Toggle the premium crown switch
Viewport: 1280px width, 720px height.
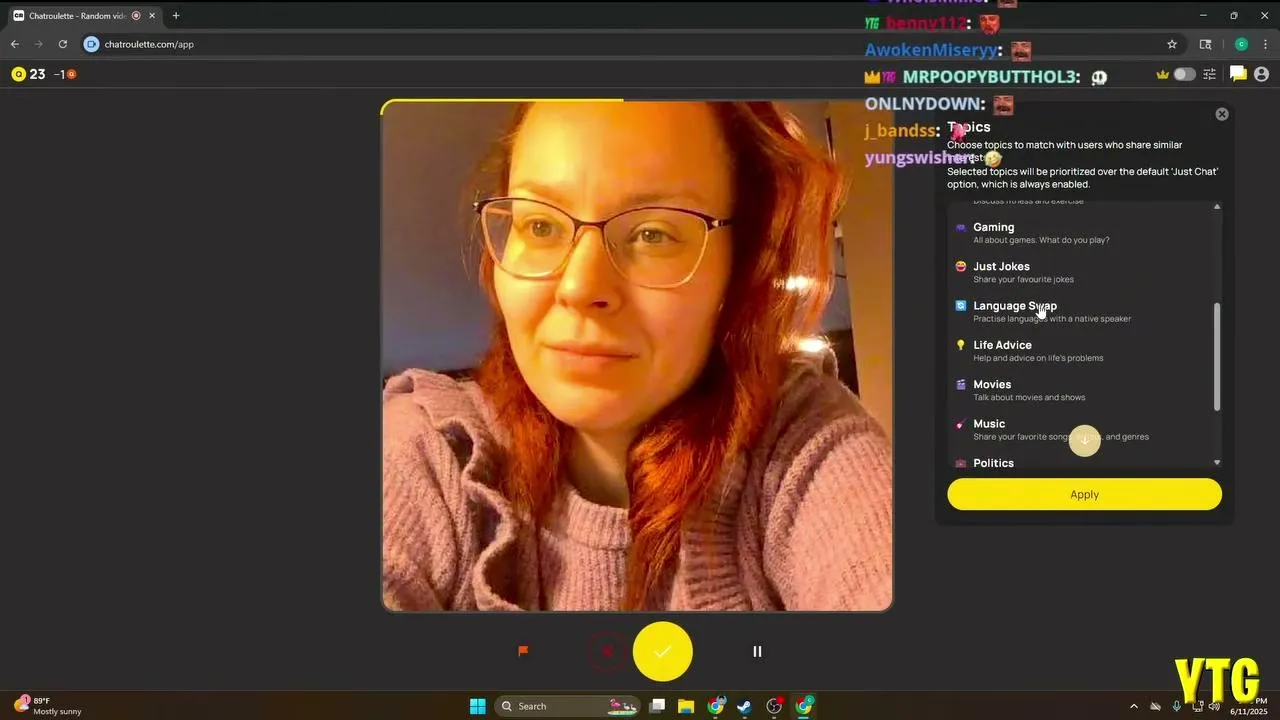1185,74
